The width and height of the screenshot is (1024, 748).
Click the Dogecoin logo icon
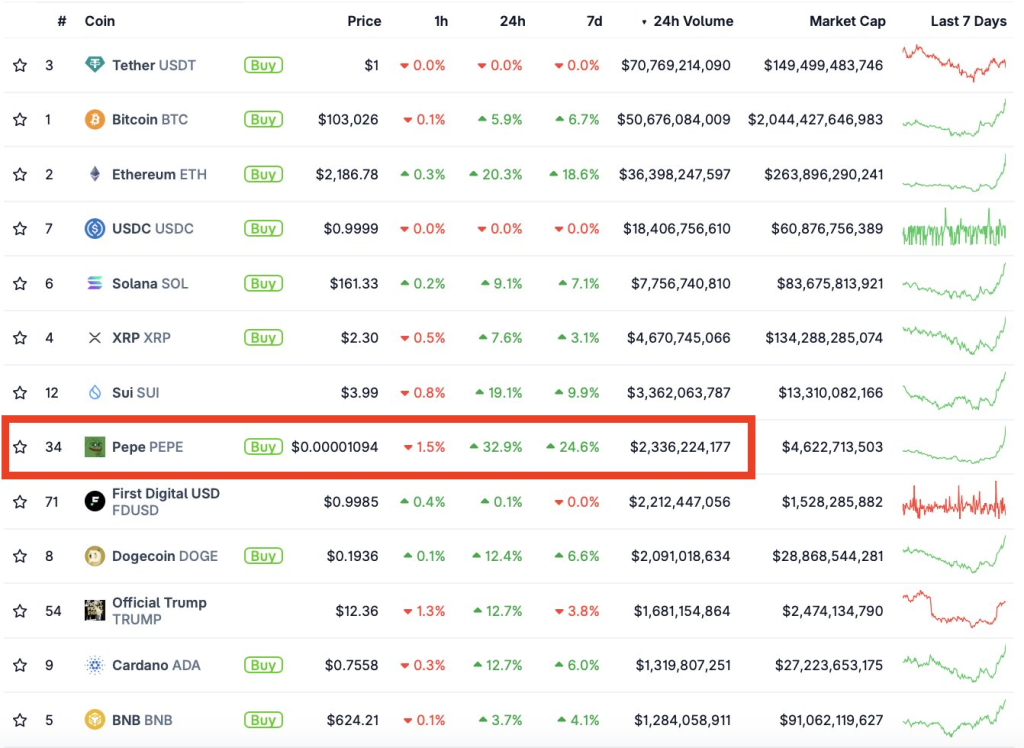pyautogui.click(x=95, y=556)
